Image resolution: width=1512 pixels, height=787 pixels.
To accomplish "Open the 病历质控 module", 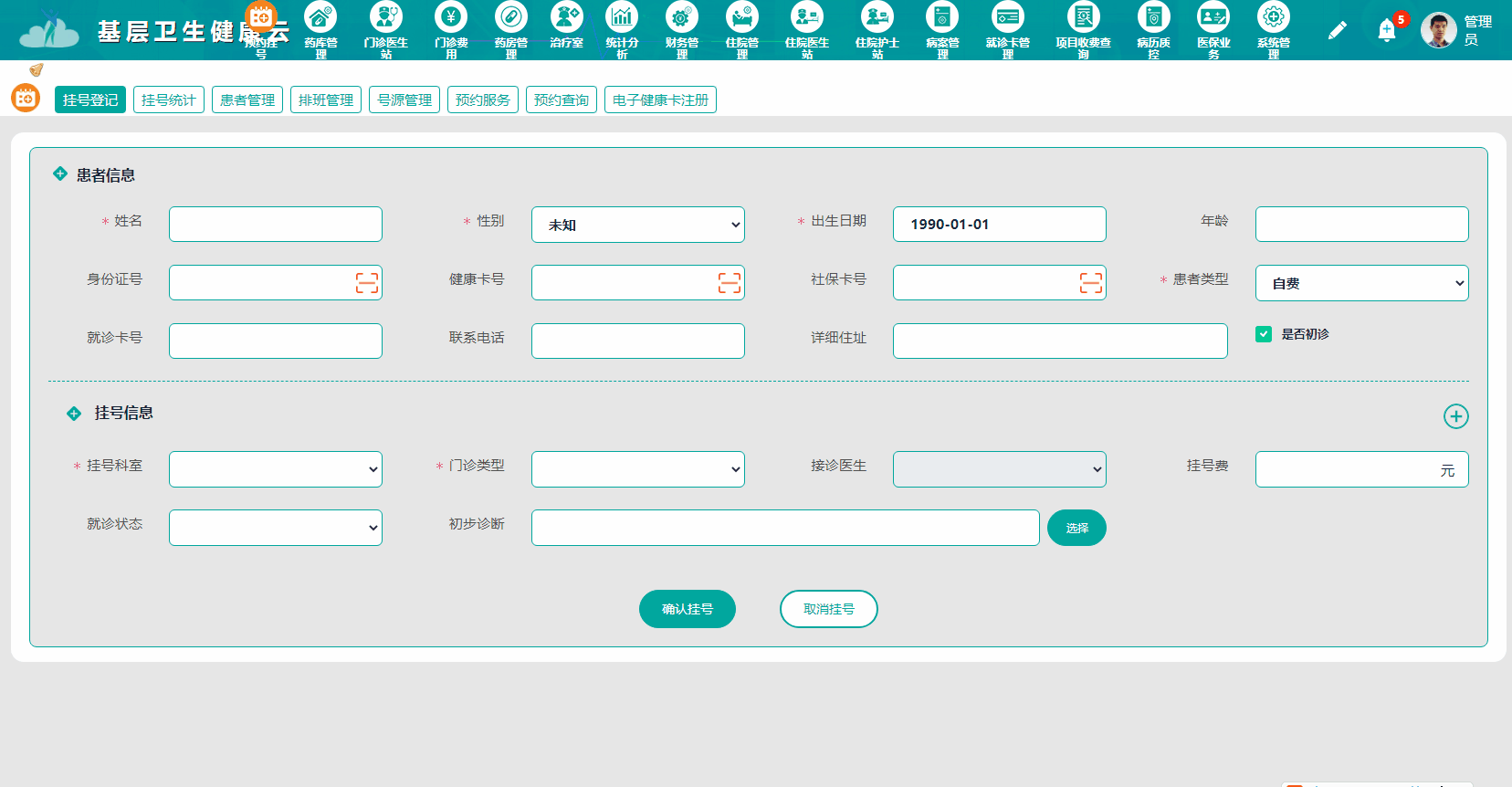I will coord(1154,29).
